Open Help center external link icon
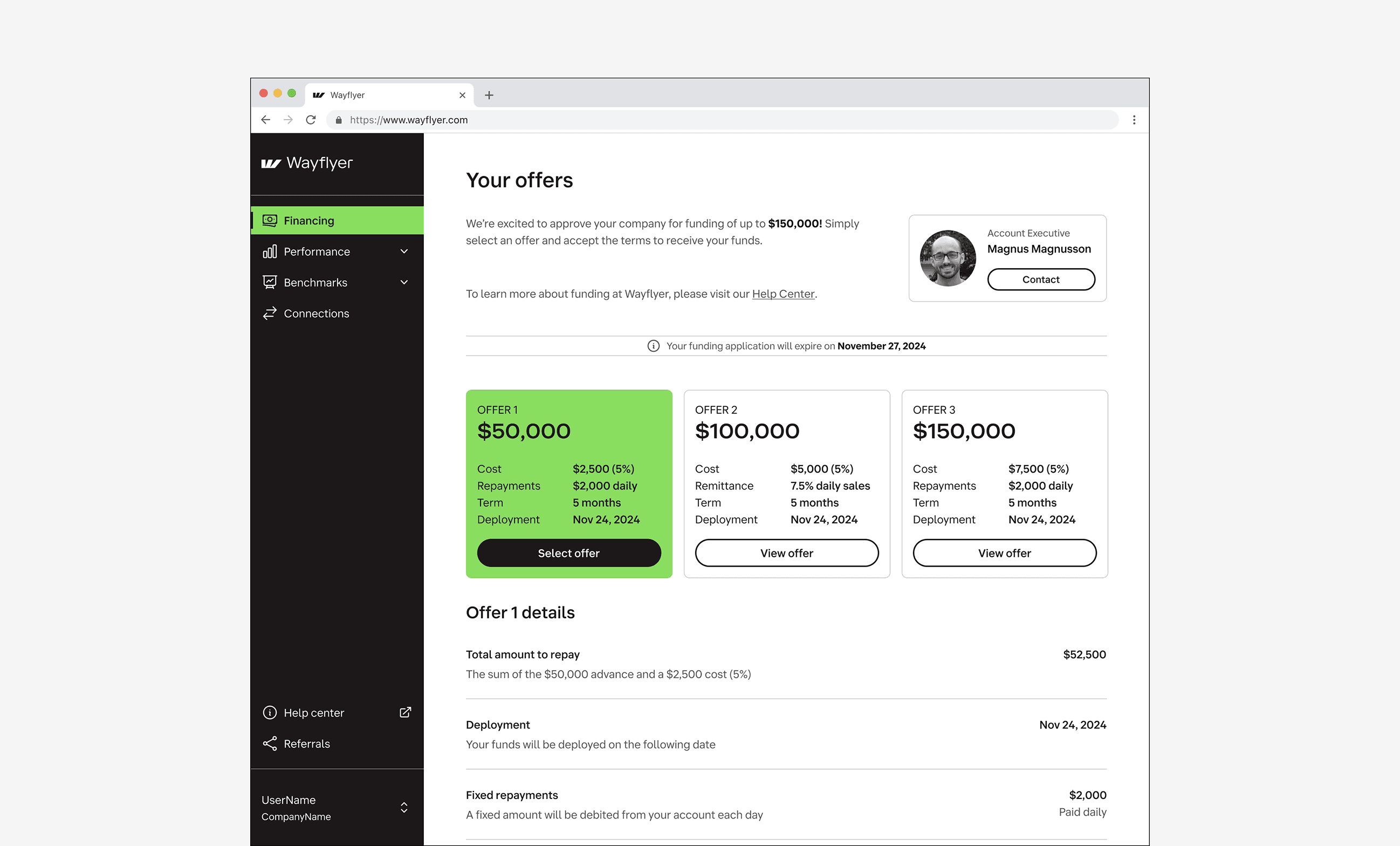The height and width of the screenshot is (846, 1400). pos(404,712)
